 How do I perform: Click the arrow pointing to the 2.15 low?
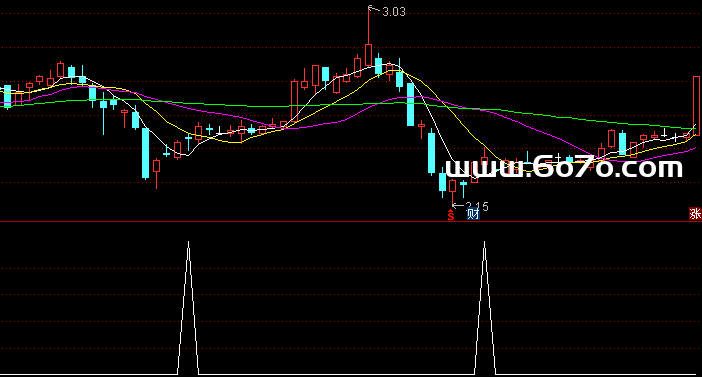458,206
